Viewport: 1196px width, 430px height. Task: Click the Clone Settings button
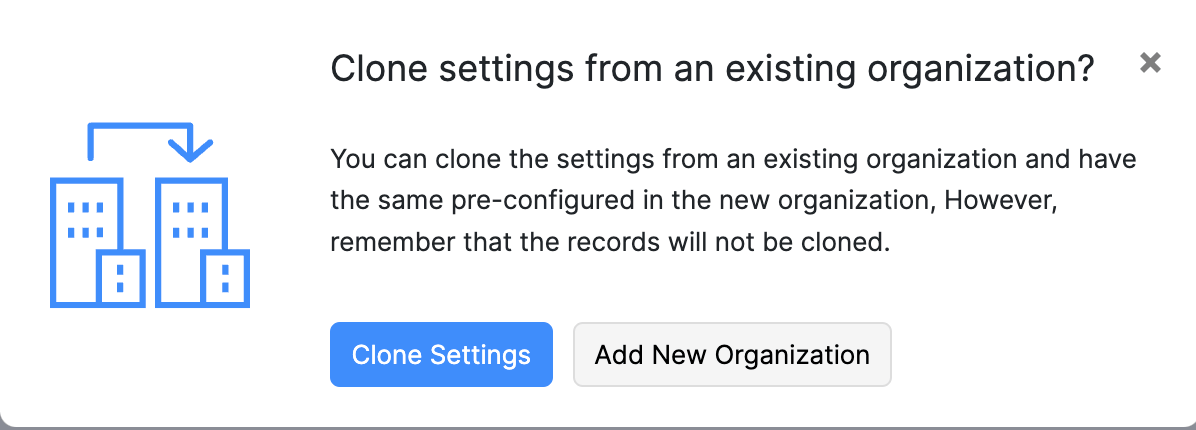(441, 354)
